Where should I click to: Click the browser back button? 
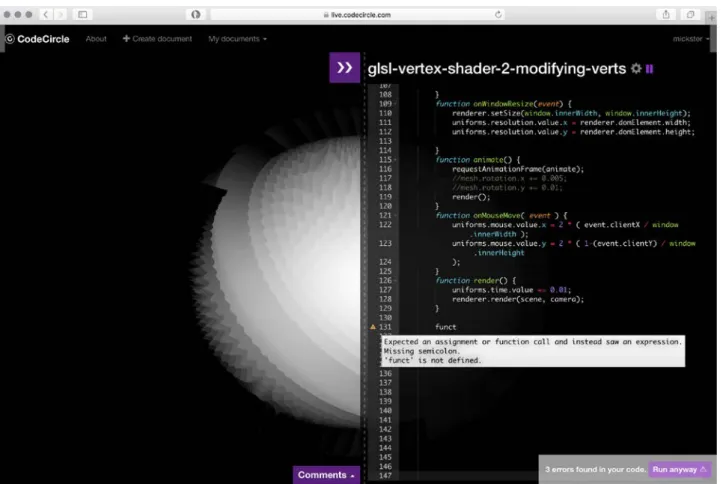pyautogui.click(x=45, y=14)
